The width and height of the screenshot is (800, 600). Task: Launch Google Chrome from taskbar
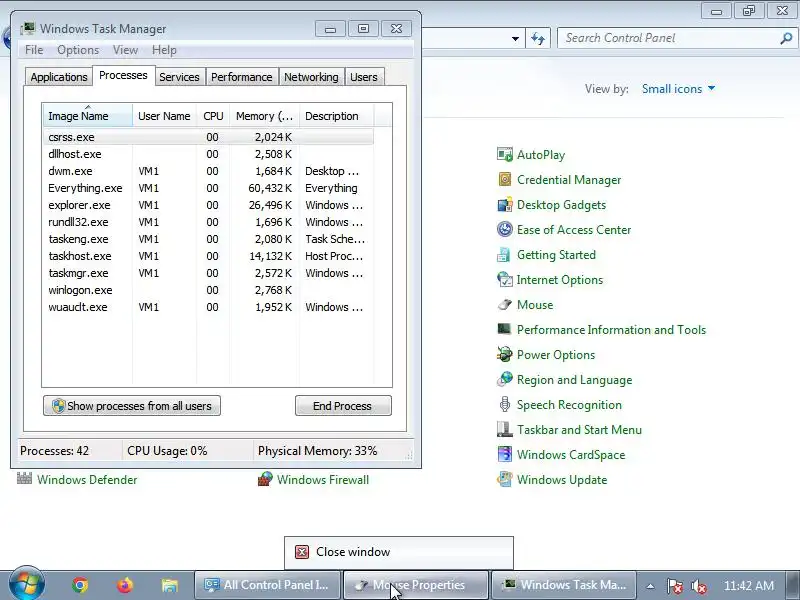click(80, 585)
